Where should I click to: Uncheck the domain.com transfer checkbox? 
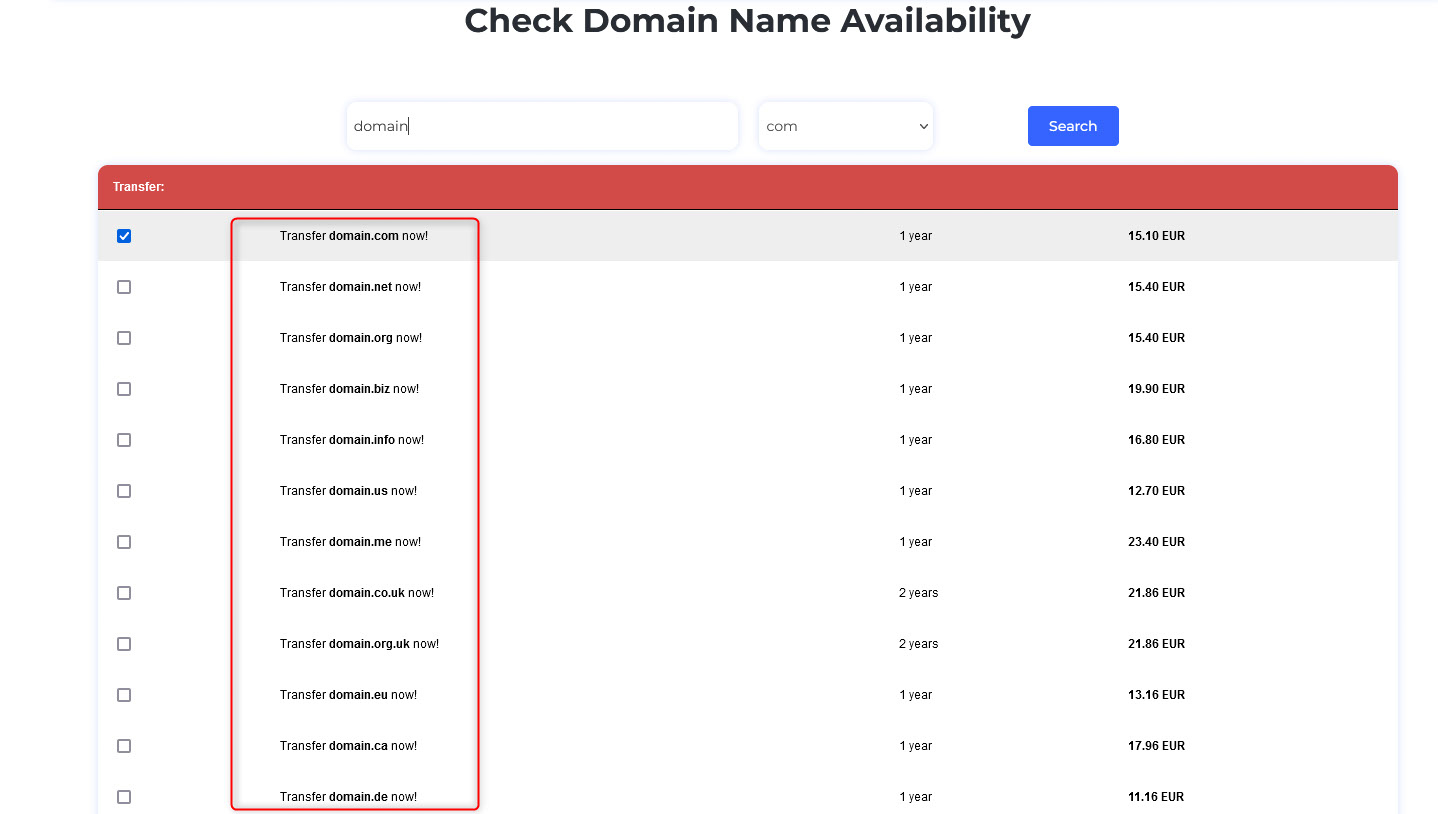[123, 235]
